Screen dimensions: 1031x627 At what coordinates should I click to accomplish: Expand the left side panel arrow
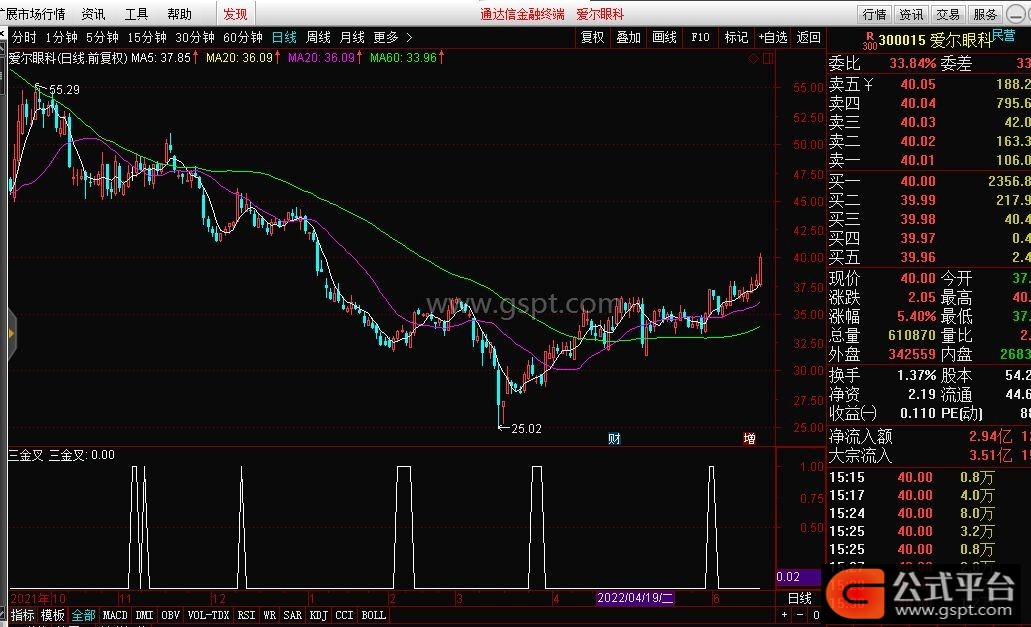[11, 335]
